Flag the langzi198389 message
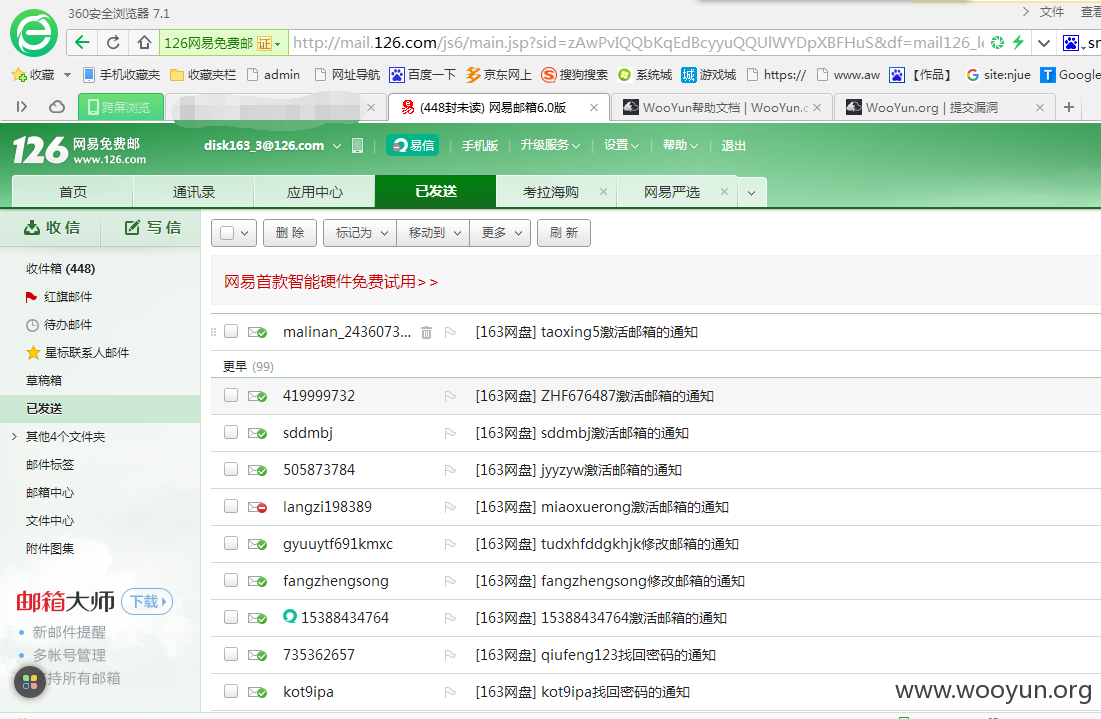Viewport: 1101px width, 719px height. (451, 507)
